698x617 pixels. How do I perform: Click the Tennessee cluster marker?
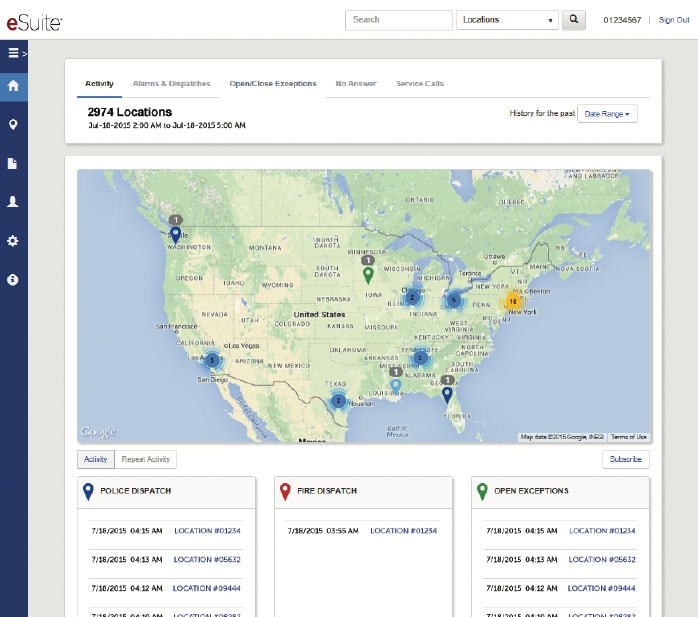point(420,358)
